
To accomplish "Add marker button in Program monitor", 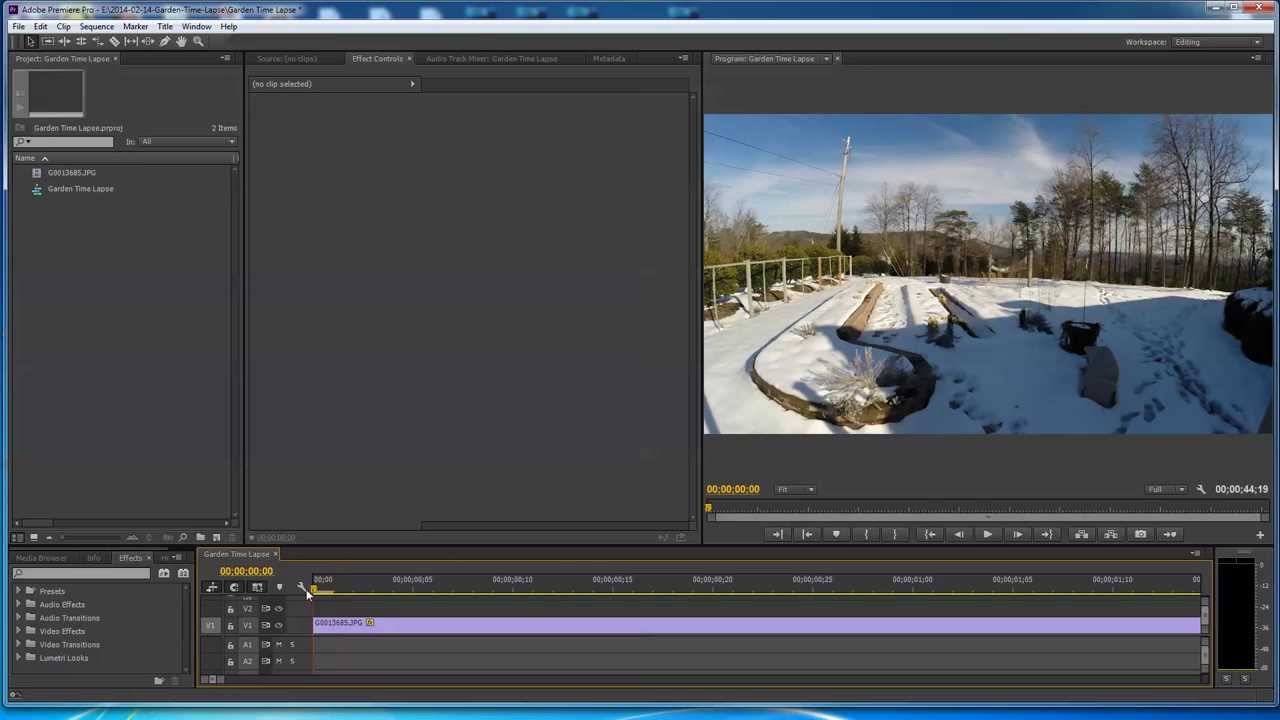I will click(836, 534).
